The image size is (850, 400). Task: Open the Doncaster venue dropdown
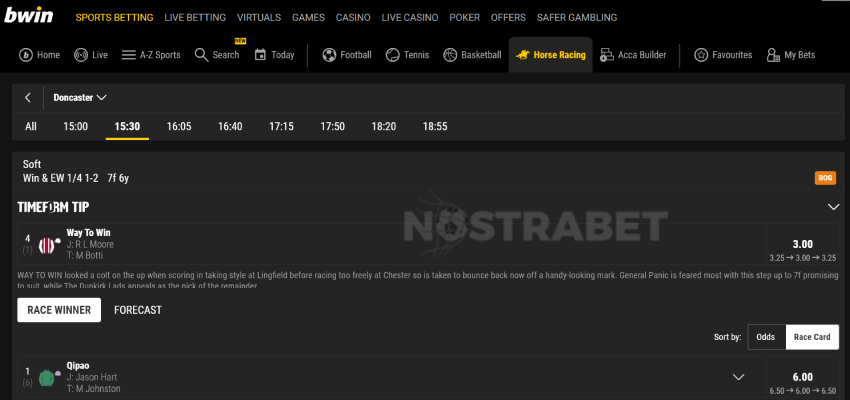[80, 98]
